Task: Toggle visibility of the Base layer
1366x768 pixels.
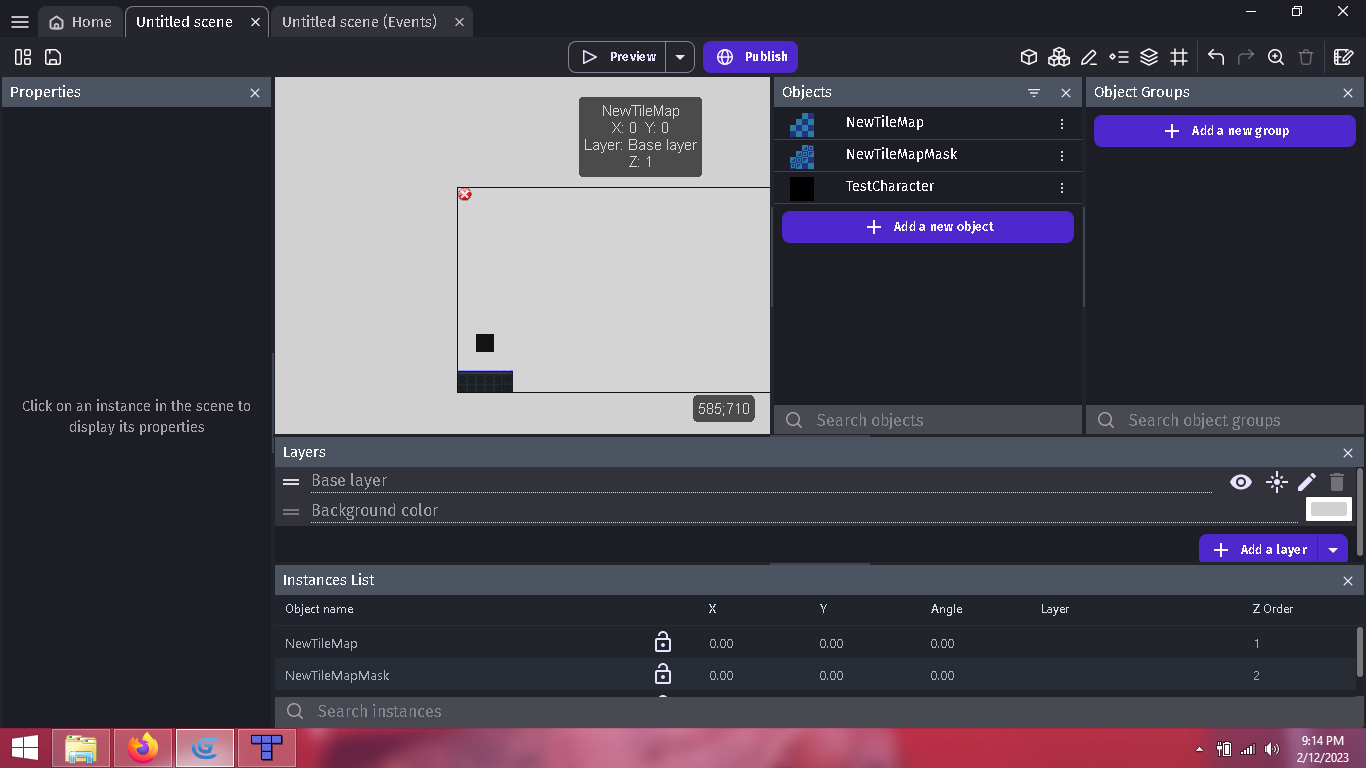Action: 1240,482
